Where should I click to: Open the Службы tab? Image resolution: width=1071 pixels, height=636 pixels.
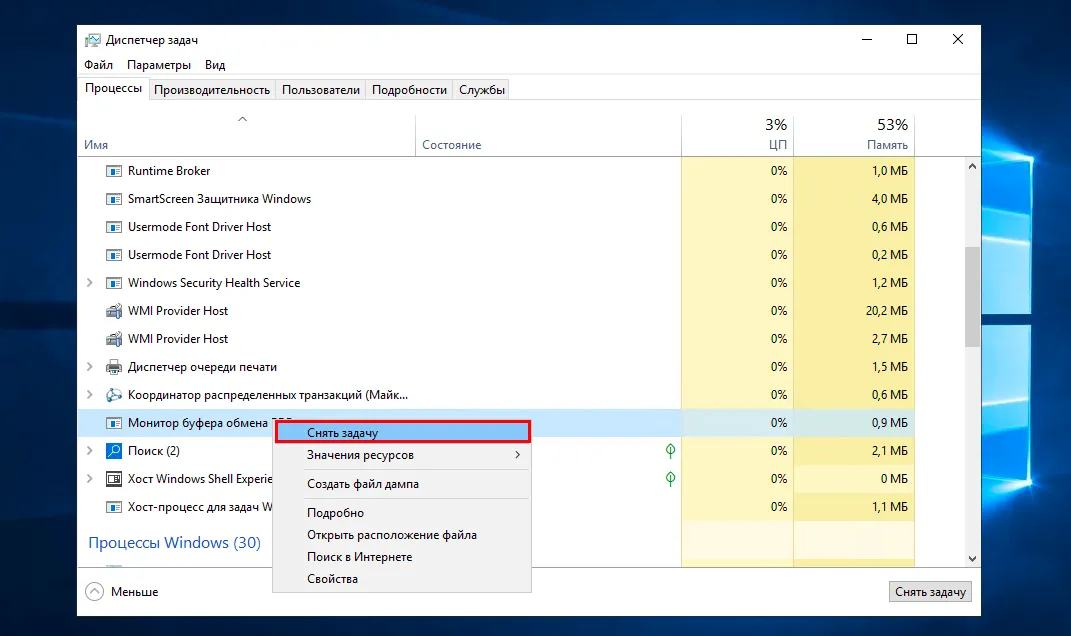click(x=481, y=89)
